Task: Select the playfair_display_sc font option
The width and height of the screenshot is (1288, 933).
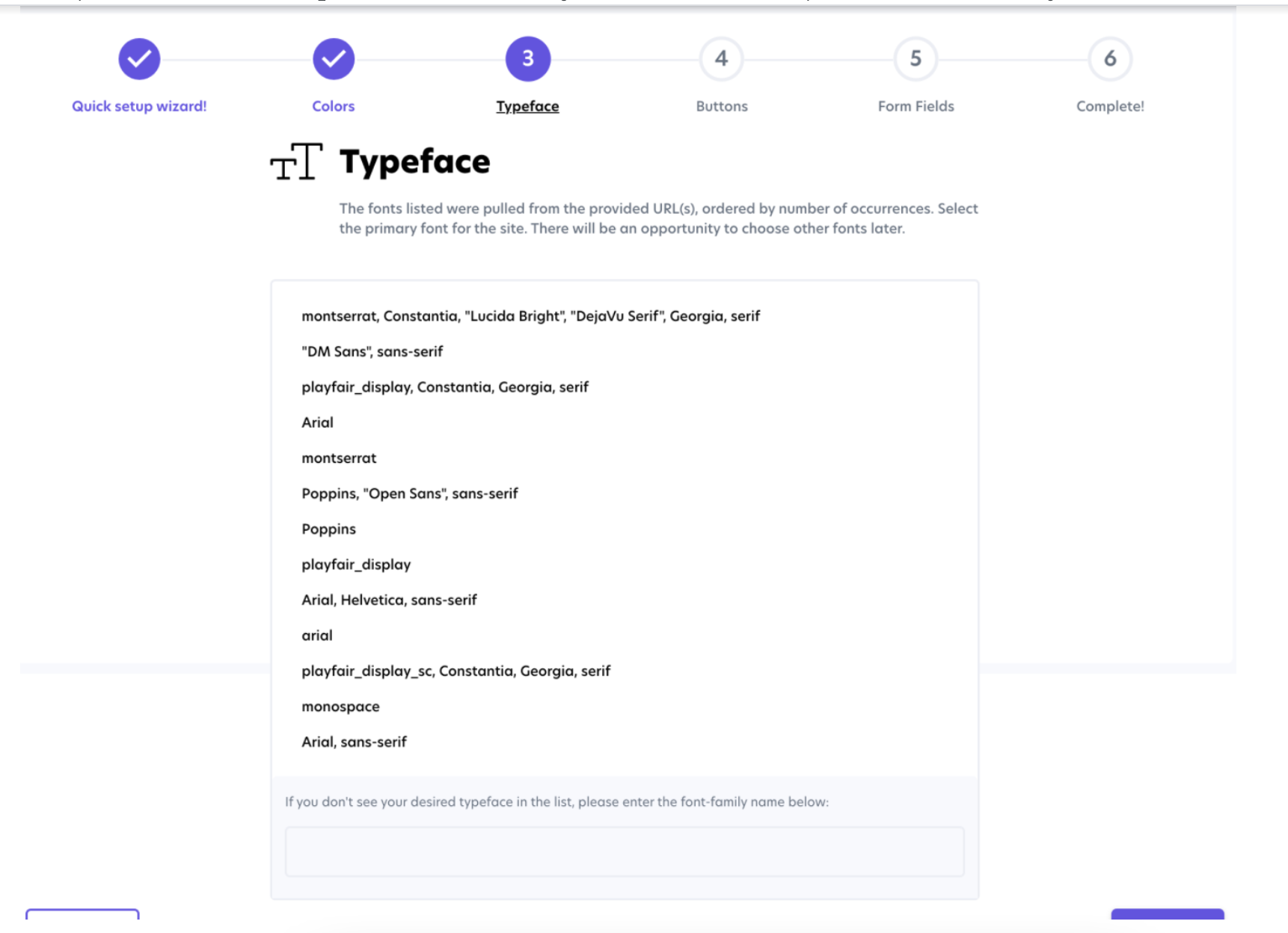Action: point(456,671)
